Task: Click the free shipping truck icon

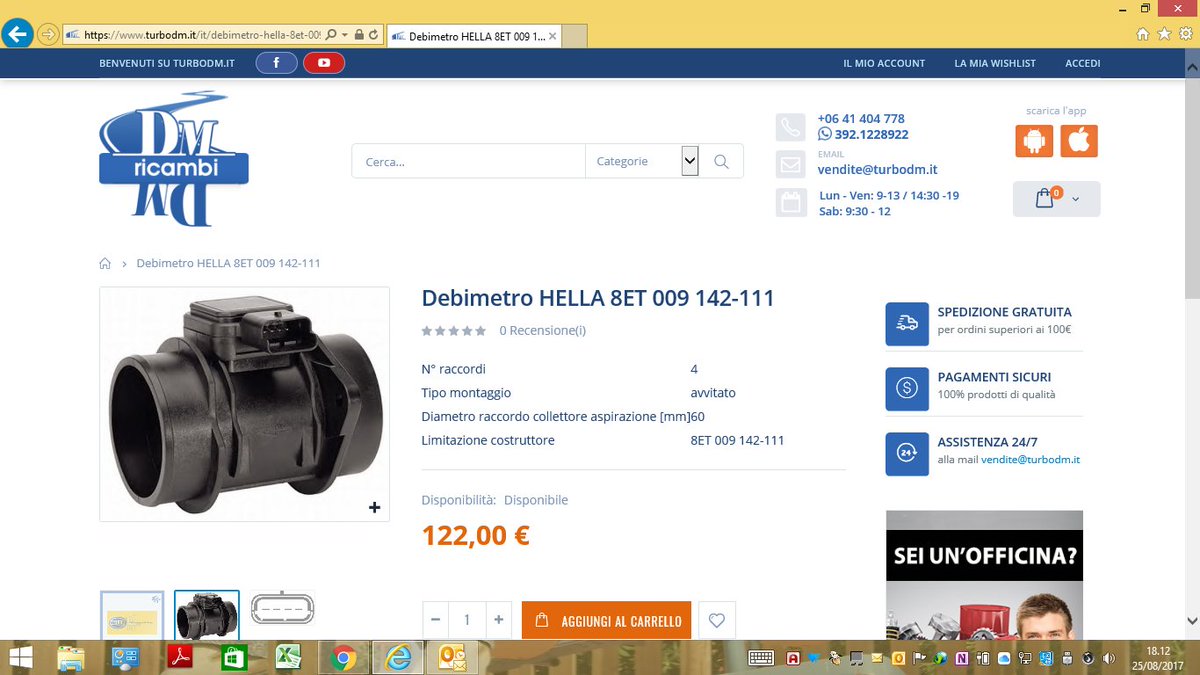Action: tap(907, 323)
